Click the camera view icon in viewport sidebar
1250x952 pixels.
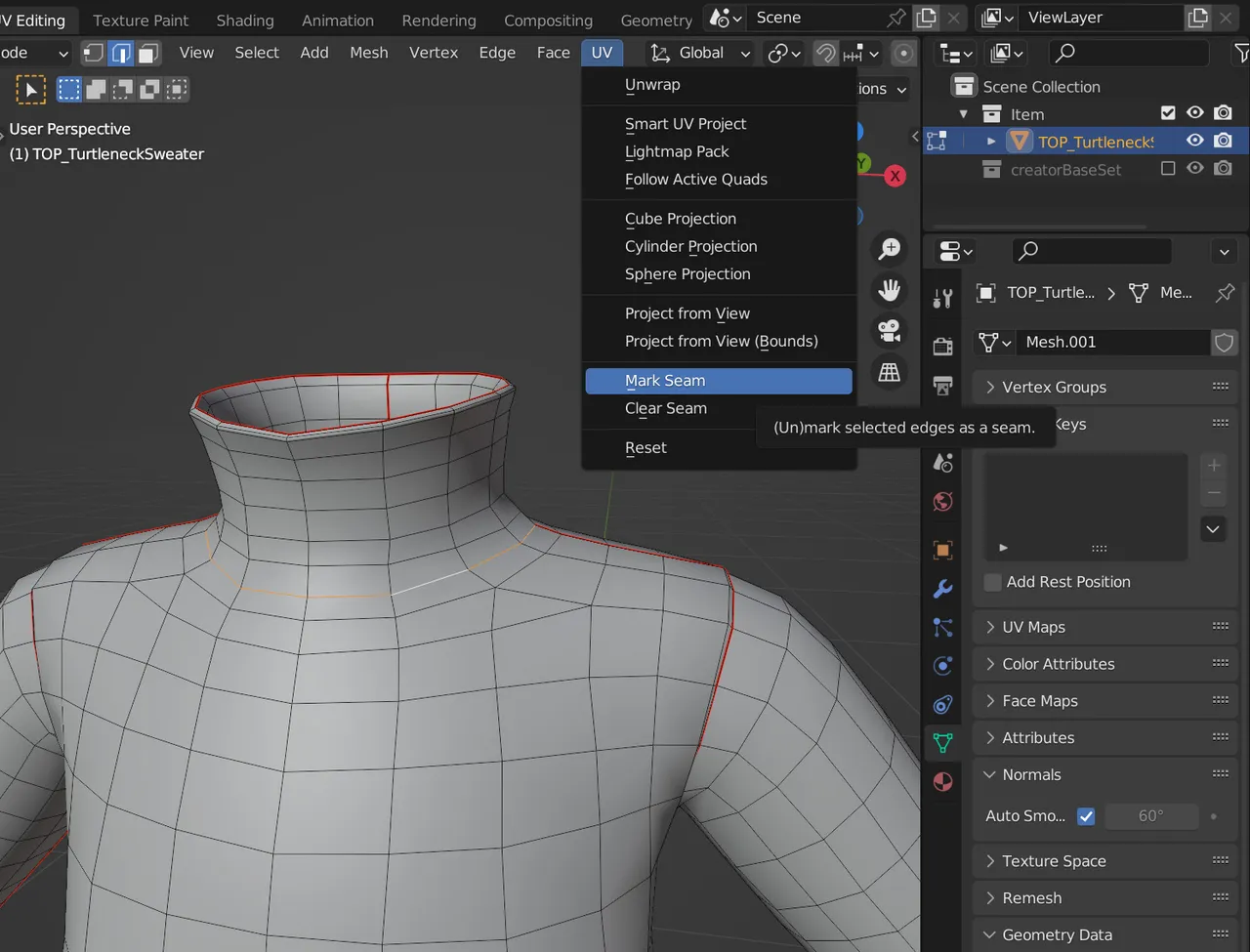click(889, 330)
